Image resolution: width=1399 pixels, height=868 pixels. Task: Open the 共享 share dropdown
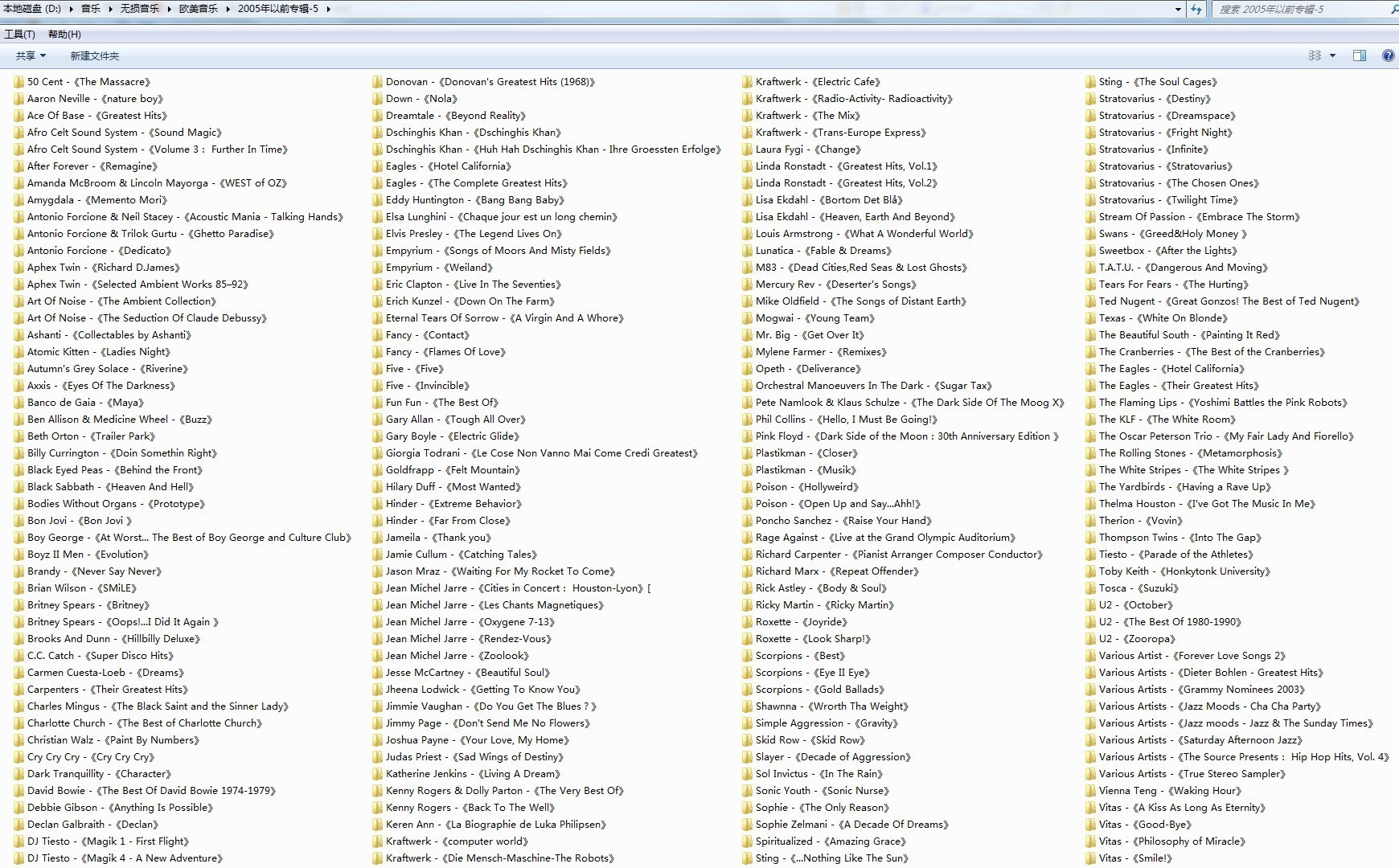pyautogui.click(x=31, y=55)
